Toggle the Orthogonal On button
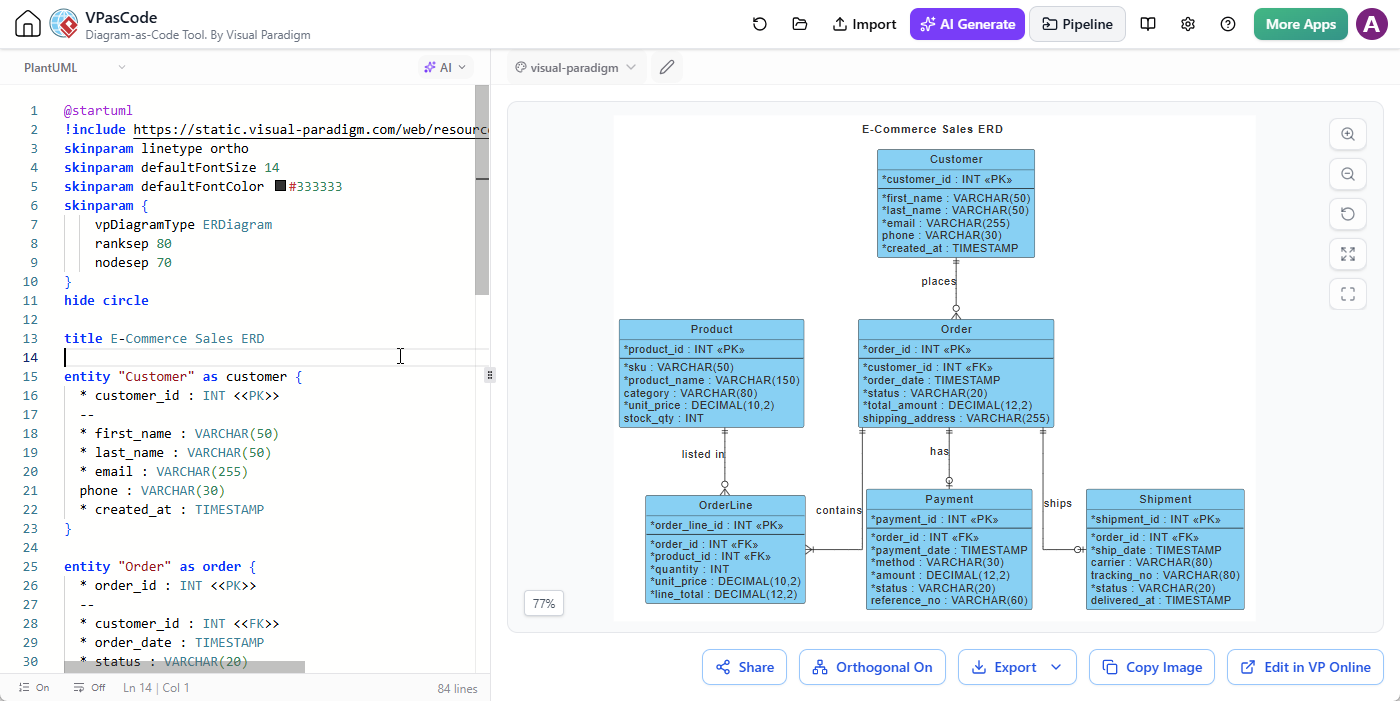This screenshot has width=1400, height=701. [874, 667]
